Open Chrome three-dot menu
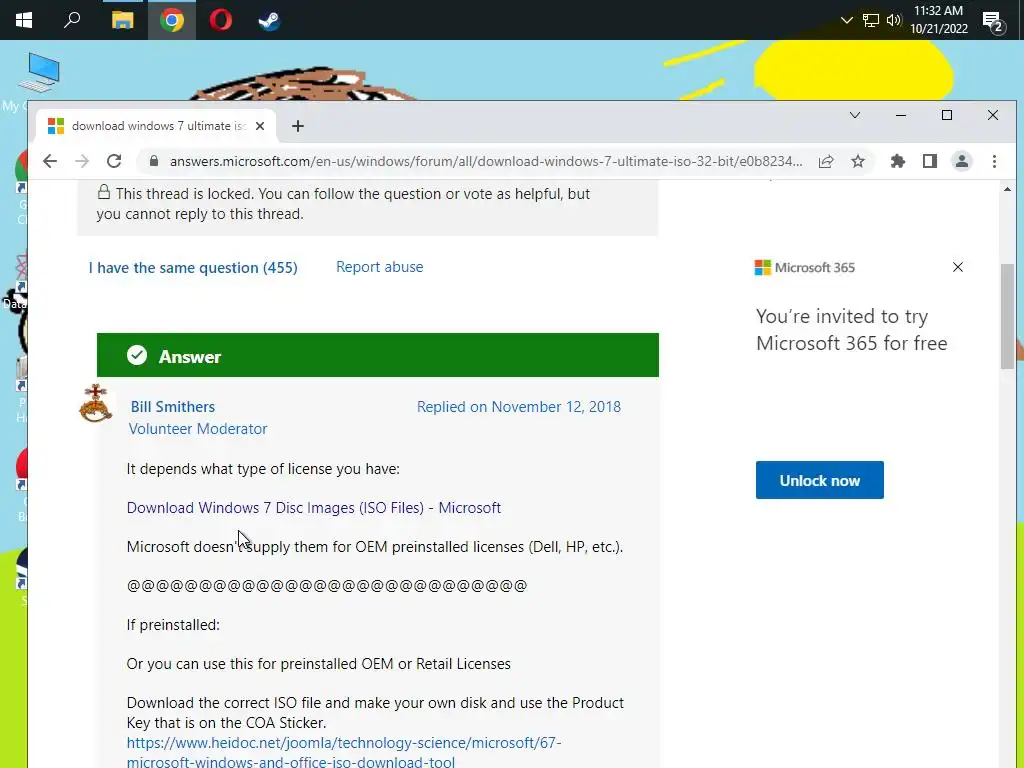The width and height of the screenshot is (1024, 768). pos(995,161)
